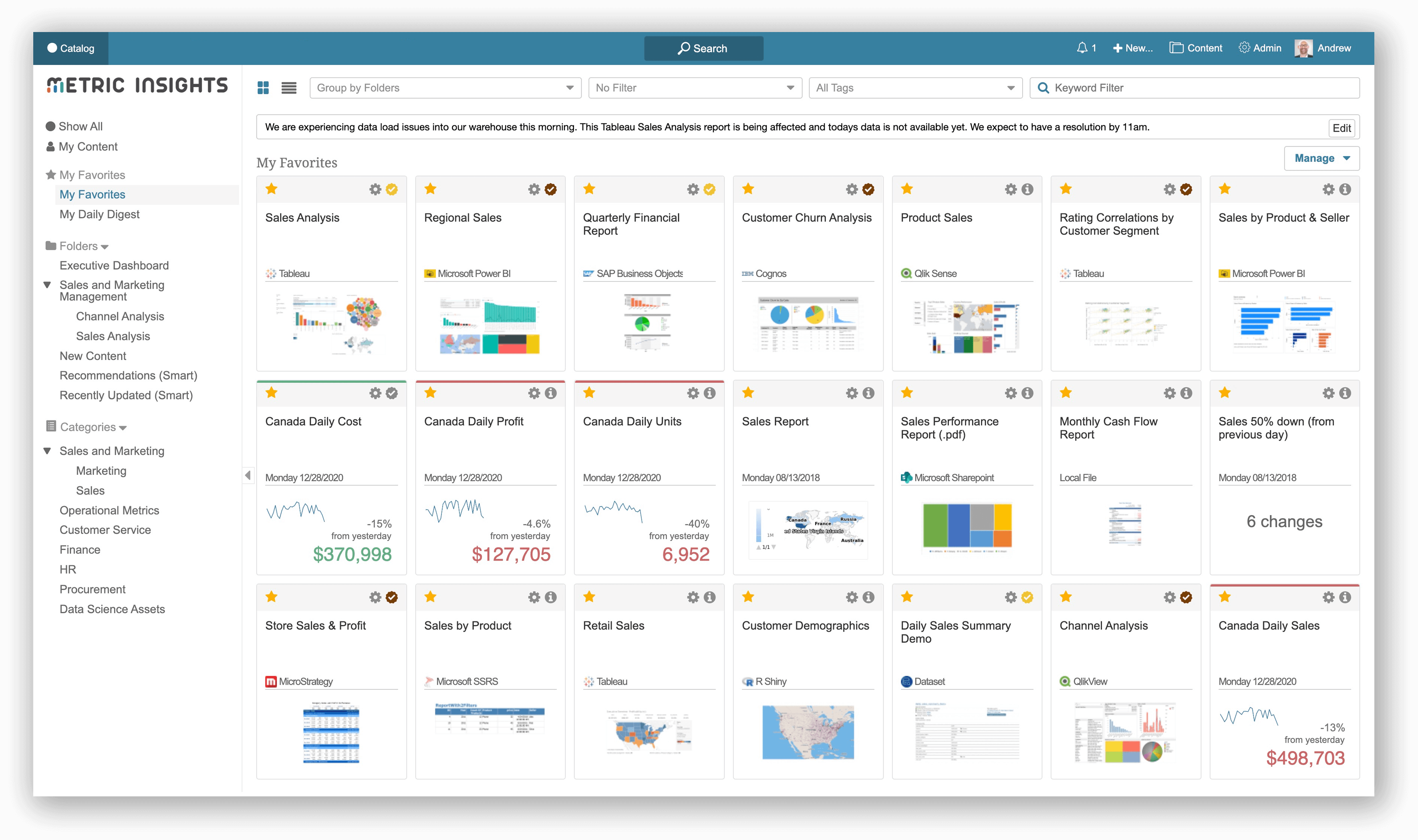Open gear settings on Quarterly Financial Report

(x=693, y=189)
